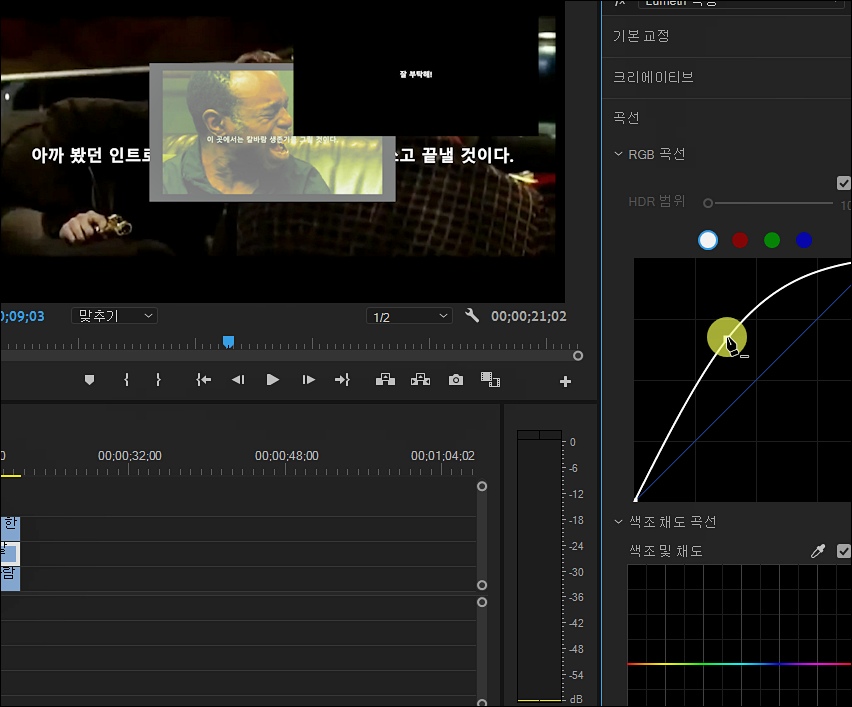Click the middle vertical scroll handle
The height and width of the screenshot is (707, 852).
482,585
